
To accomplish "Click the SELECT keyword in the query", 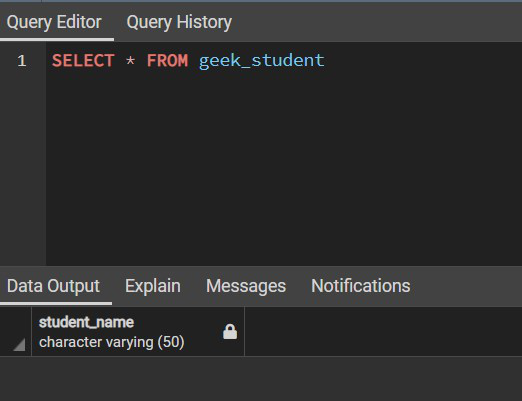I will click(83, 61).
